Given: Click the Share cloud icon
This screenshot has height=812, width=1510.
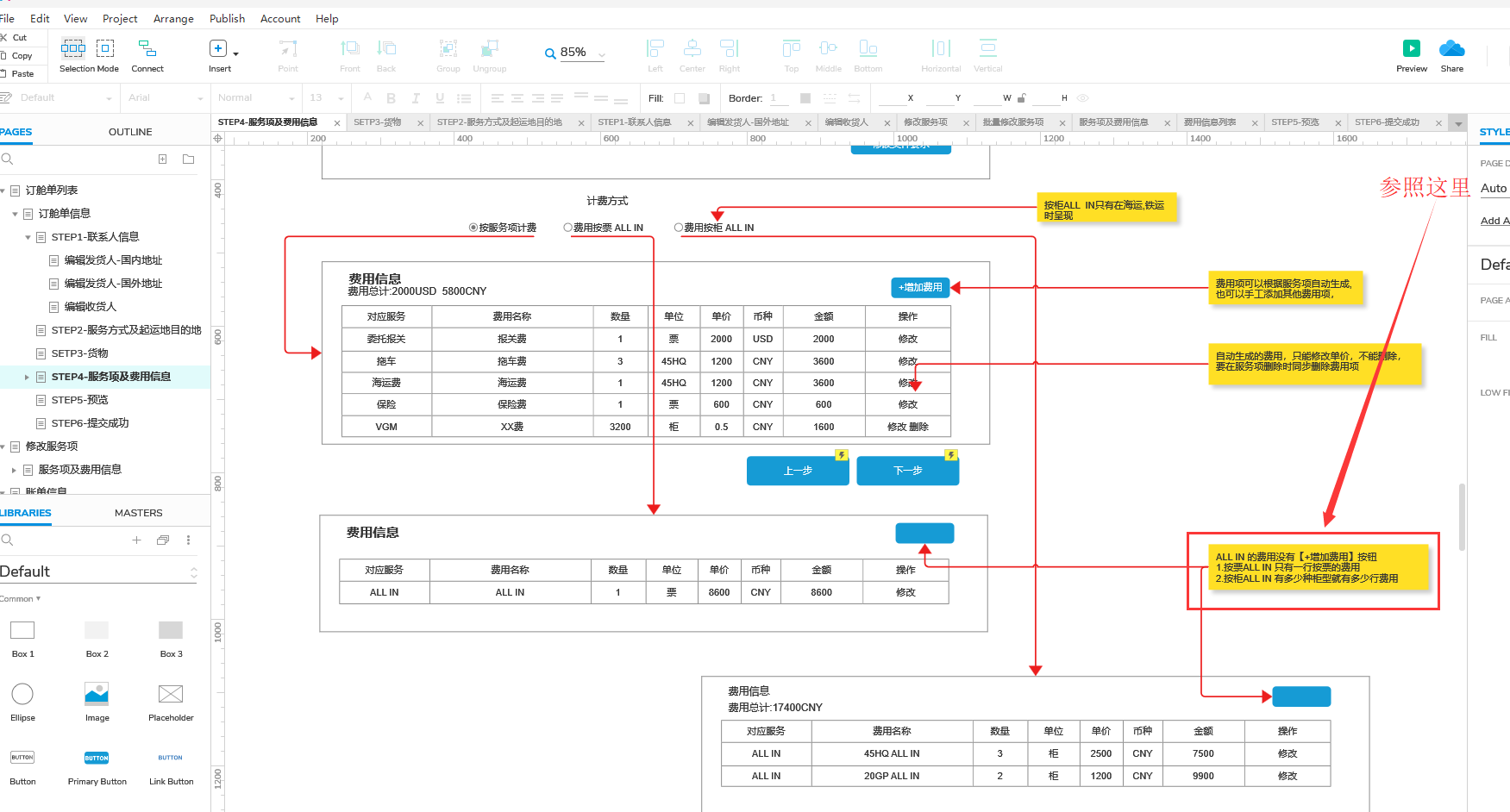Looking at the screenshot, I should pyautogui.click(x=1451, y=49).
